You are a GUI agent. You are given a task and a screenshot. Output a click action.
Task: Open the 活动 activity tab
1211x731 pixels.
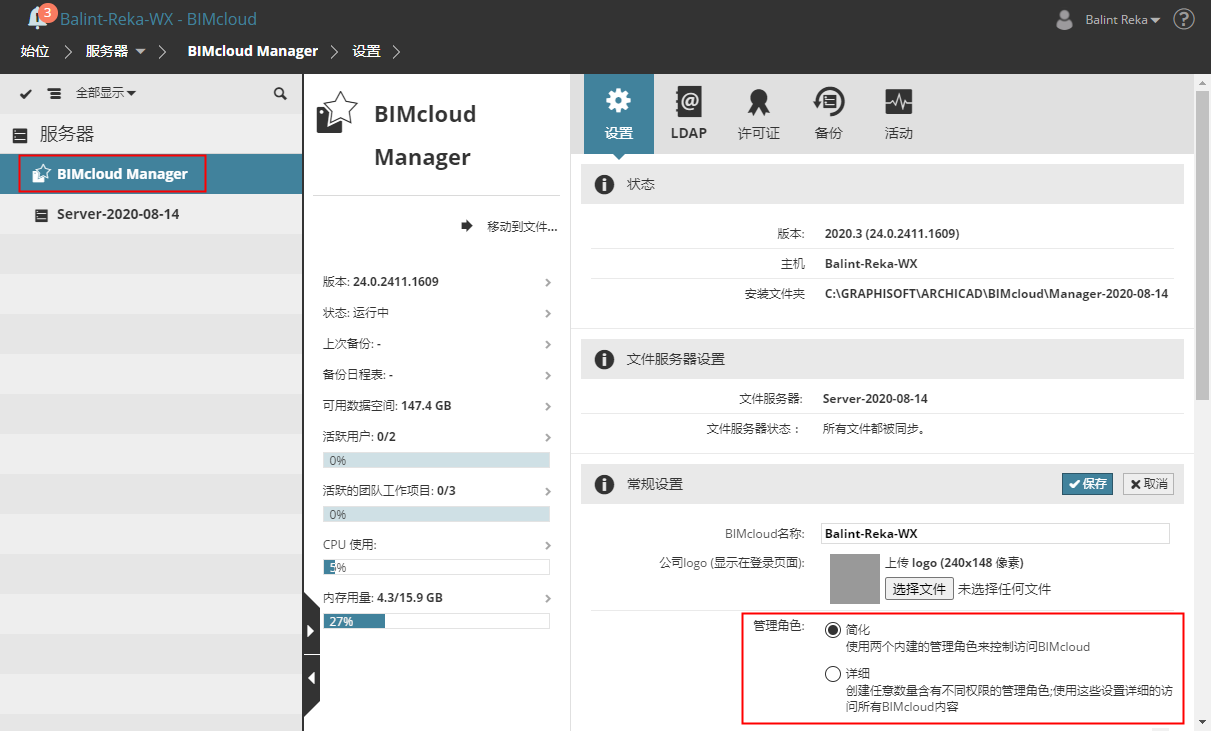click(898, 113)
